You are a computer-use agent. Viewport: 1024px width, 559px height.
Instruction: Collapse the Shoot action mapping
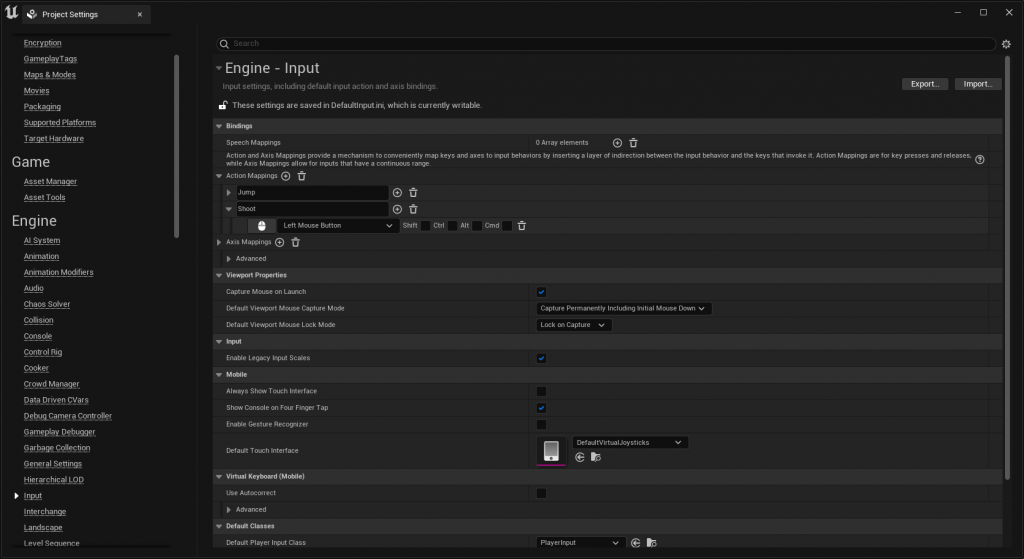tap(229, 209)
